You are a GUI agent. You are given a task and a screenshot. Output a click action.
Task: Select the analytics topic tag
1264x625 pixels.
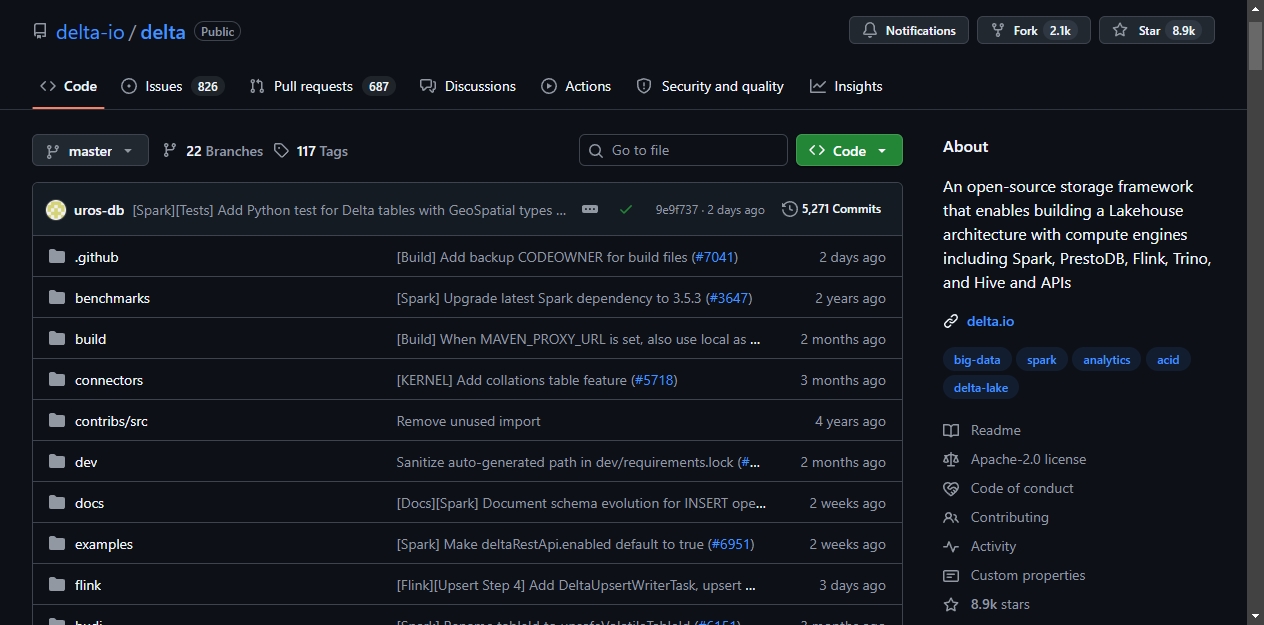click(x=1106, y=360)
